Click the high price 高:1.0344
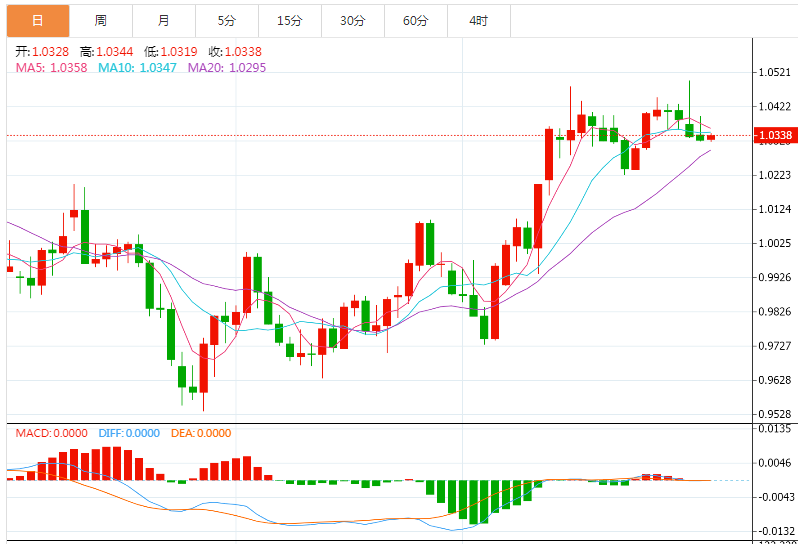This screenshot has width=798, height=544. pyautogui.click(x=106, y=51)
